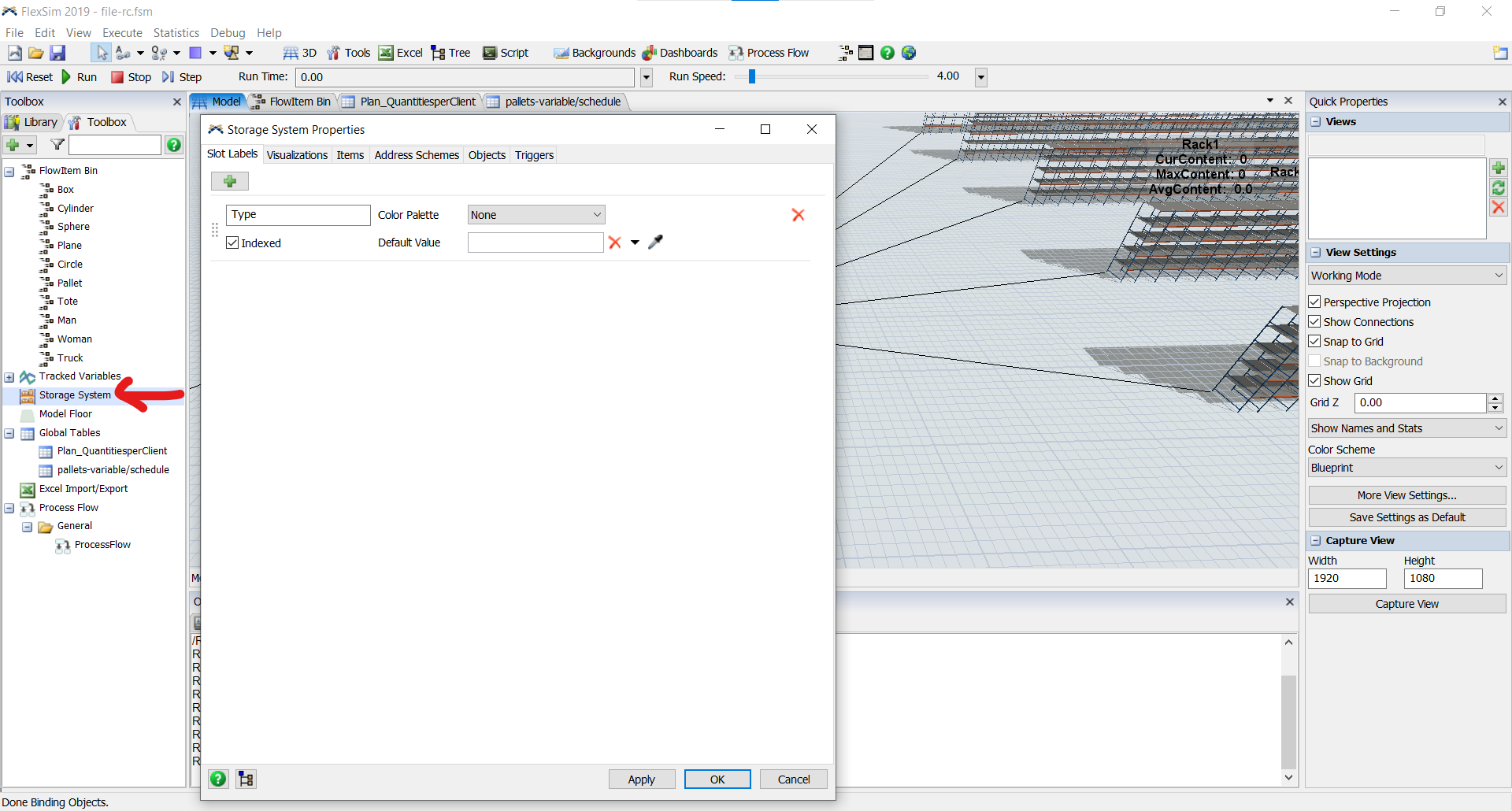The width and height of the screenshot is (1512, 811).
Task: Switch to the Address Schemes tab
Action: (416, 155)
